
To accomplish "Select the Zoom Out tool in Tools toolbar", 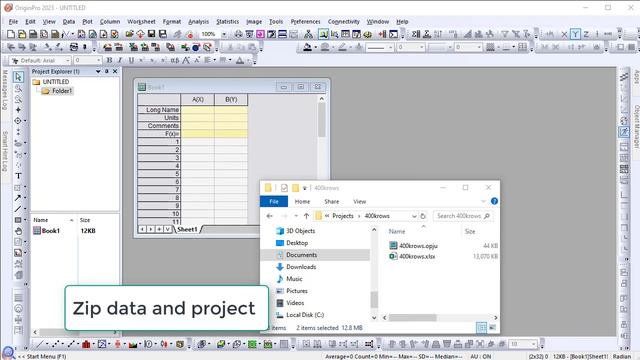I will pyautogui.click(x=18, y=99).
